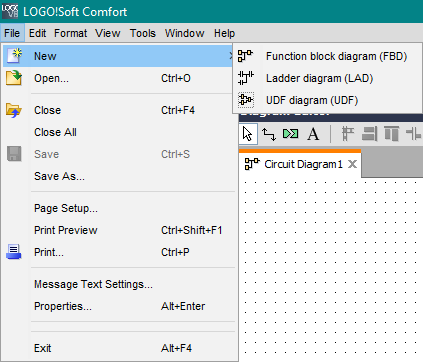Click the align right toolbar icon
This screenshot has width=424, height=363.
[369, 134]
